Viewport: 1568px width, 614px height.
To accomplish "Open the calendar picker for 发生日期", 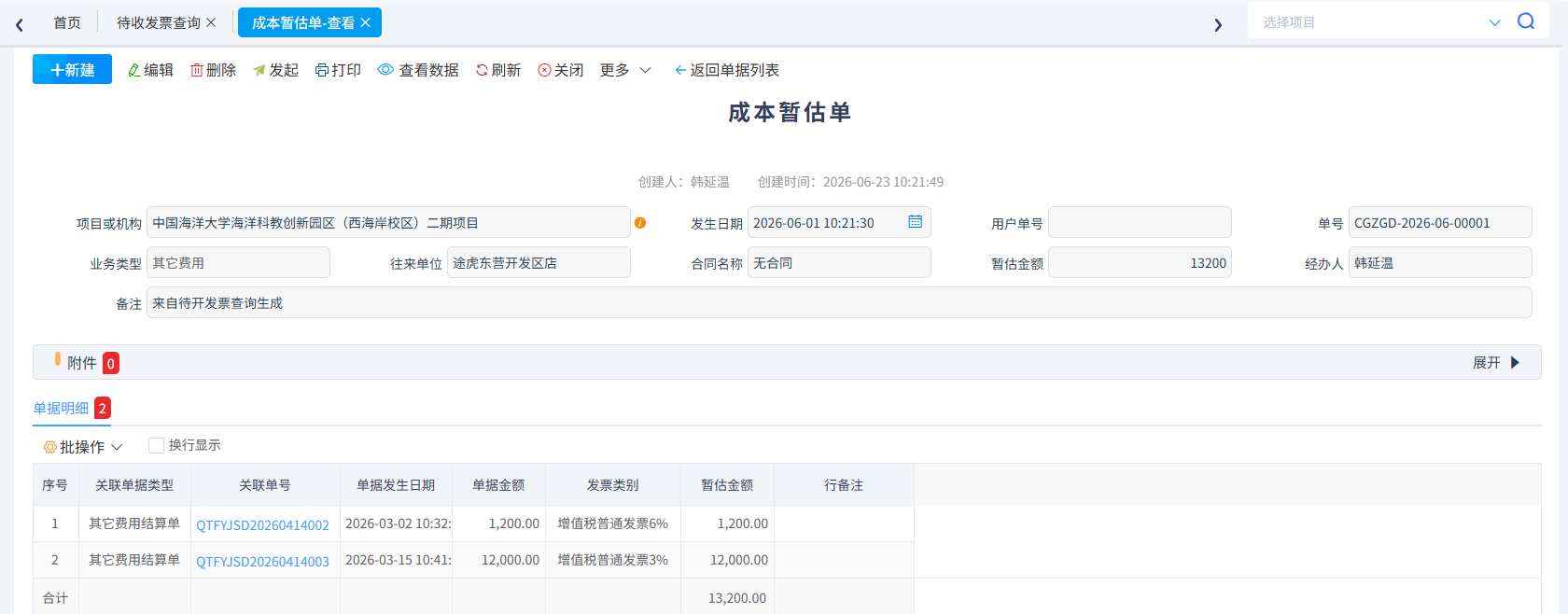I will (916, 222).
